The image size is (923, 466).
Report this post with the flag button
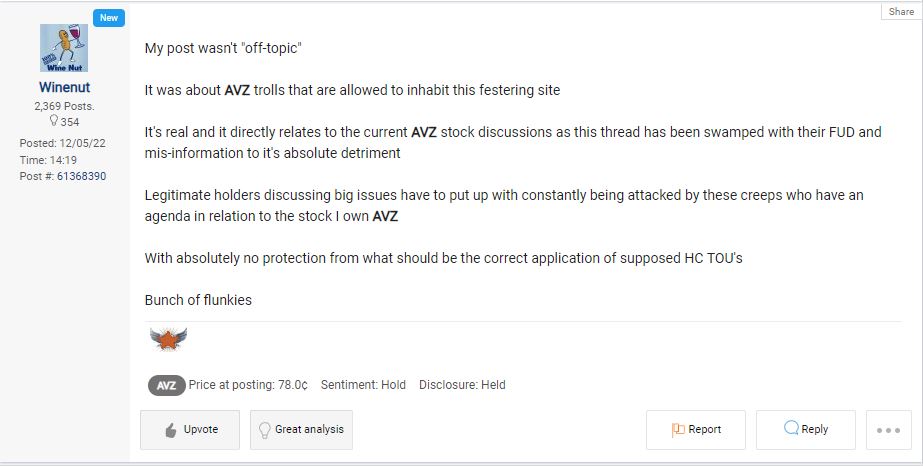[696, 429]
